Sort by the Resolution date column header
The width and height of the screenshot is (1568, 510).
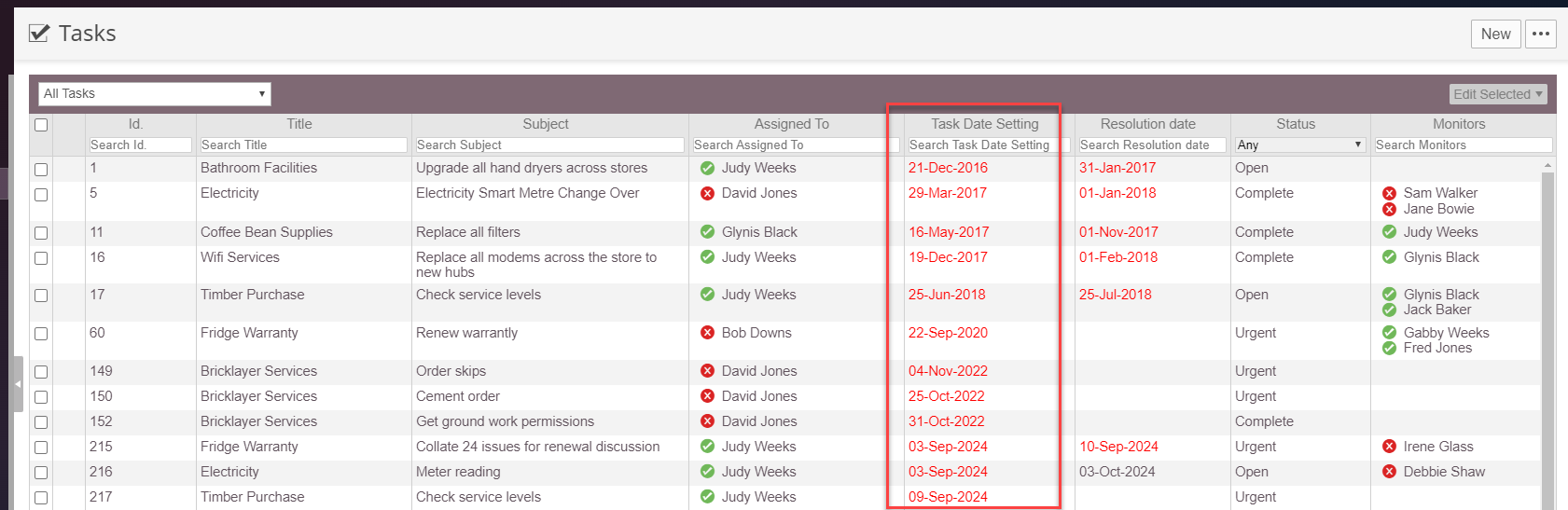coord(1147,124)
